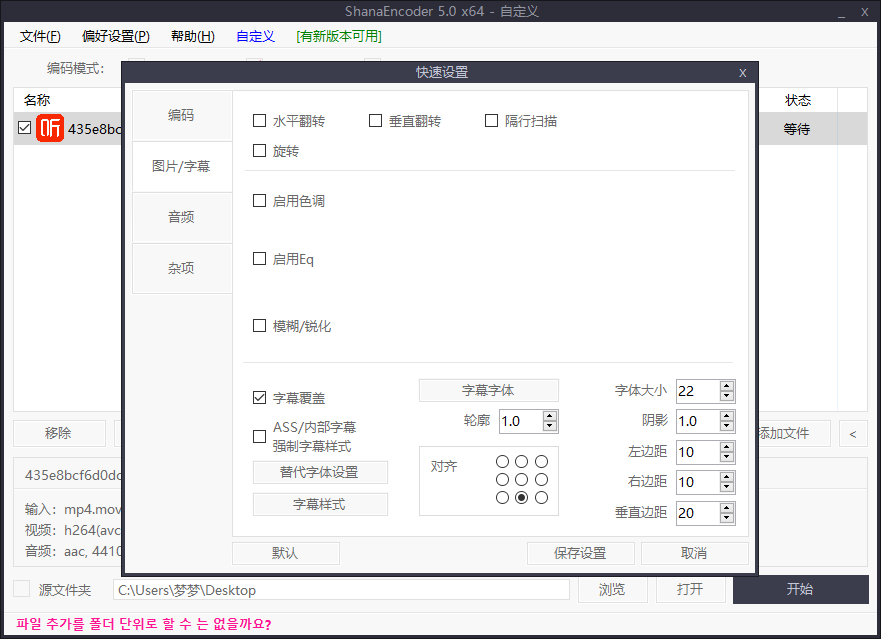
Task: Click the 添加文件 button in main window
Action: point(793,433)
